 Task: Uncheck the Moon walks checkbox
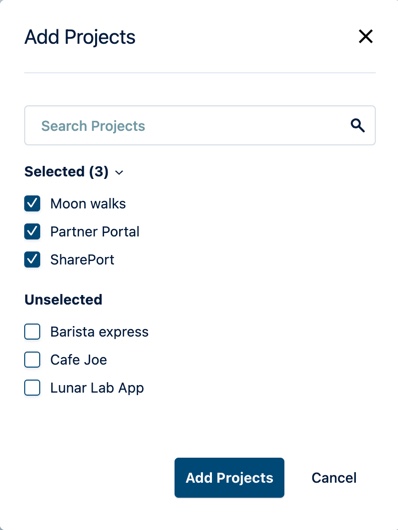point(32,203)
